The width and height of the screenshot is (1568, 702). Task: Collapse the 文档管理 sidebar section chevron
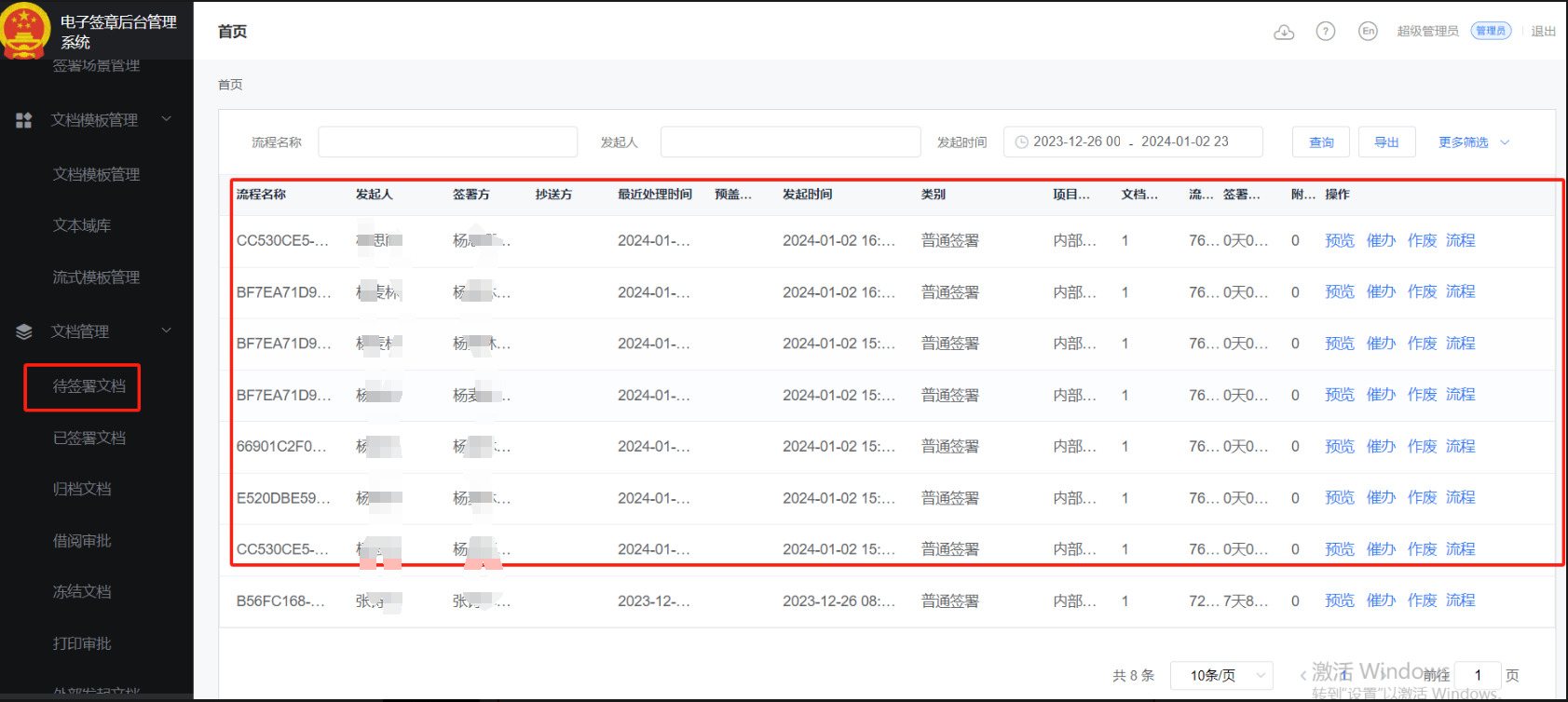167,331
